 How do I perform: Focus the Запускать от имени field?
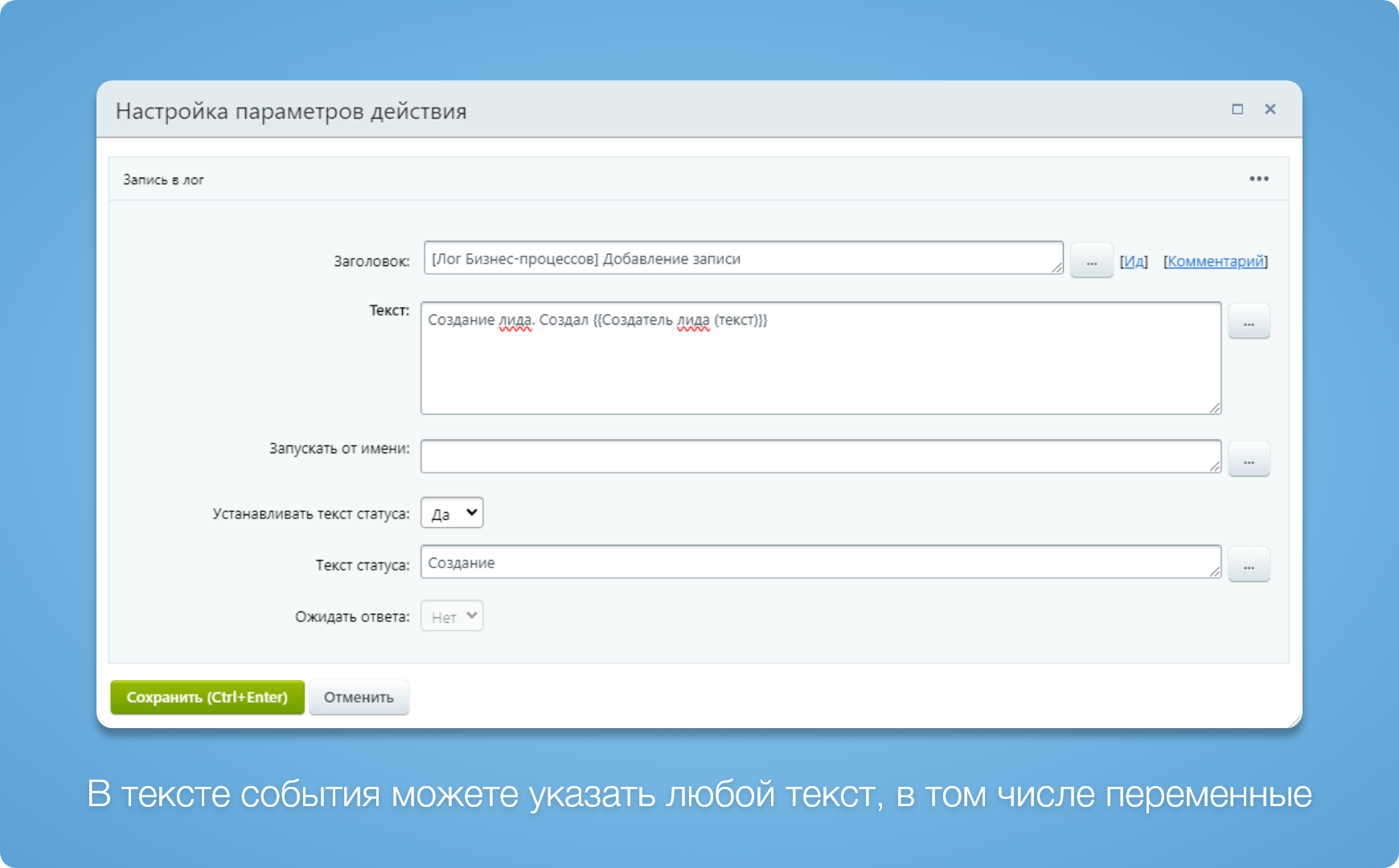[x=821, y=457]
